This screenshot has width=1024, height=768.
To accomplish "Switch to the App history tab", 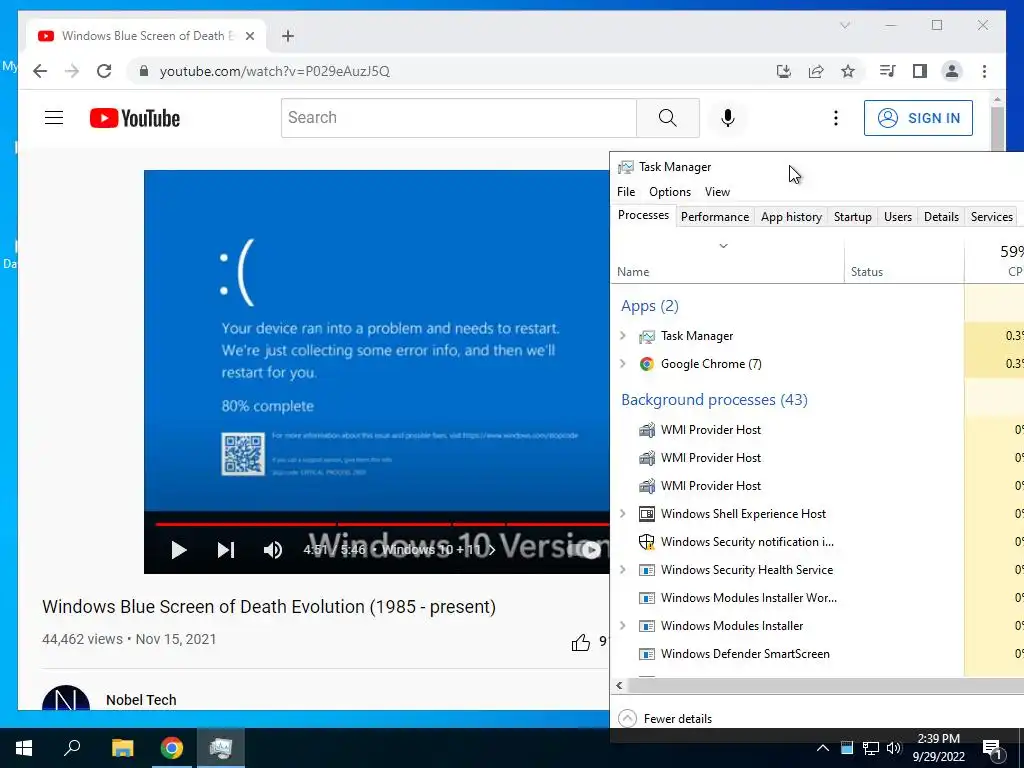I will [x=791, y=217].
